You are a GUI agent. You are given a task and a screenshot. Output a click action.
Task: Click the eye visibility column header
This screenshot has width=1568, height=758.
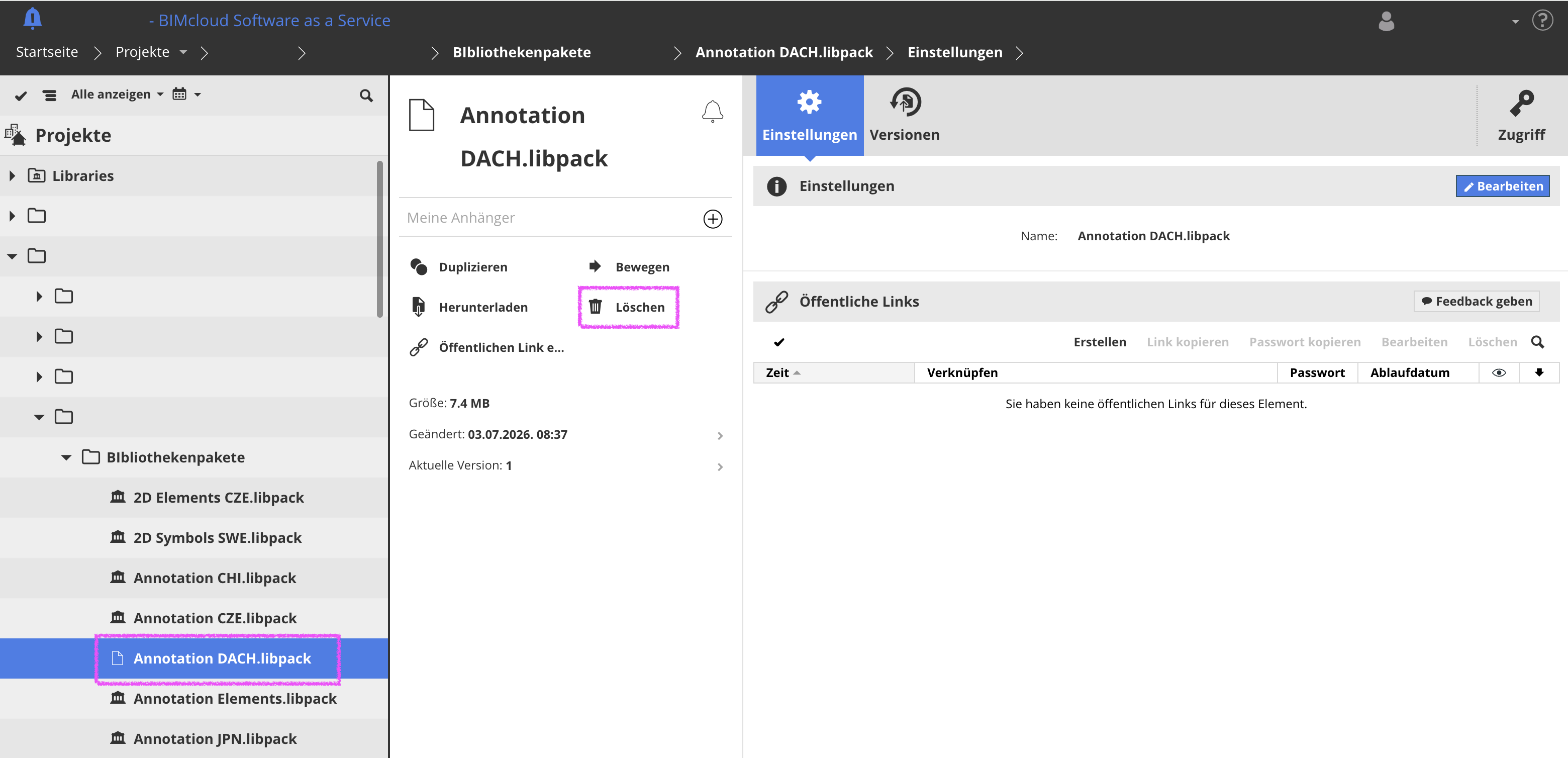tap(1499, 372)
